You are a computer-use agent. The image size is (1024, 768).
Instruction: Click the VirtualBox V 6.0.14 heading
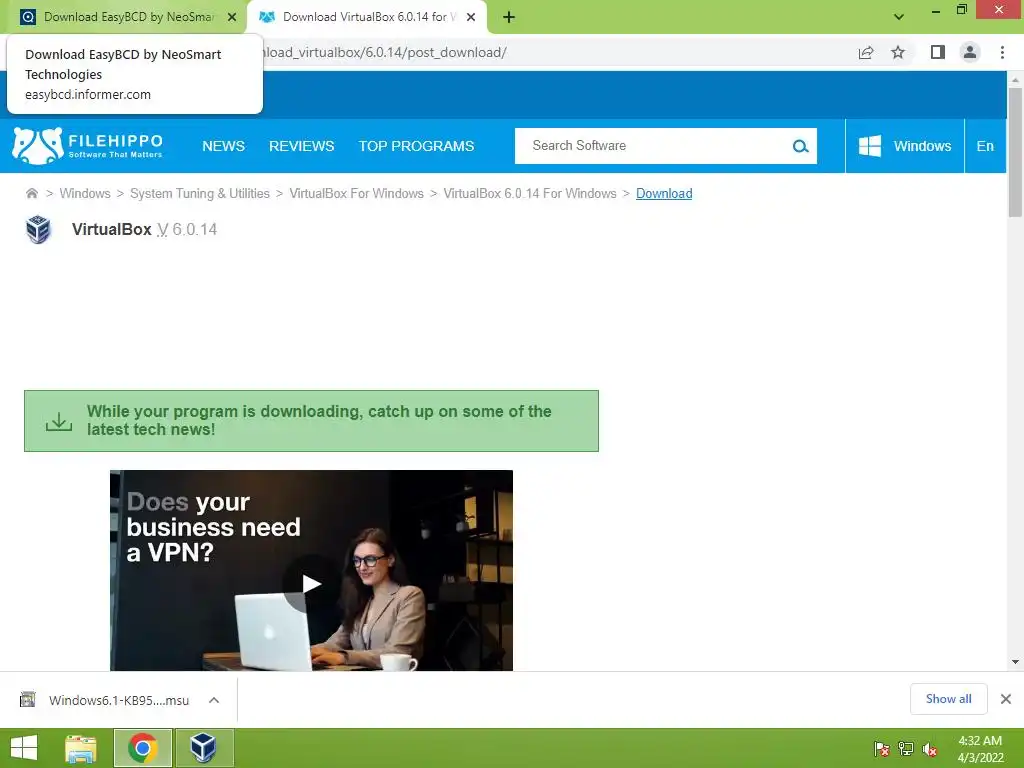point(144,229)
